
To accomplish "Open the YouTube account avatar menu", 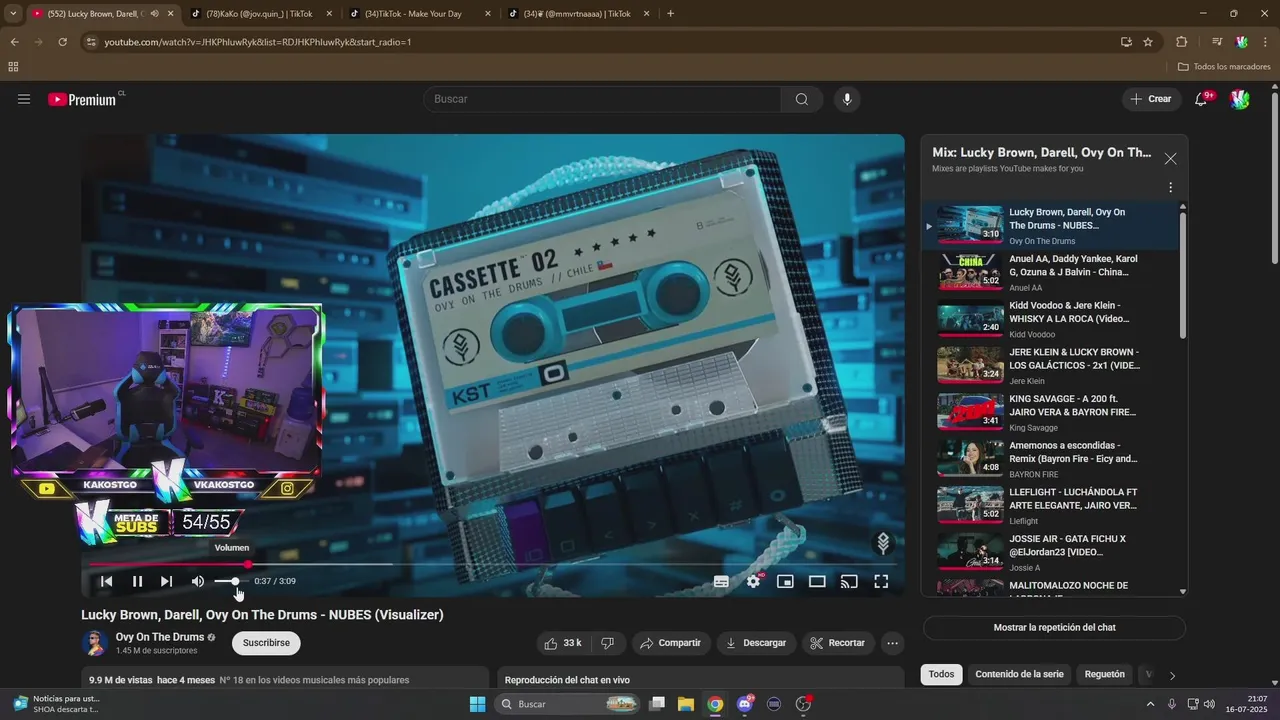I will (1239, 99).
